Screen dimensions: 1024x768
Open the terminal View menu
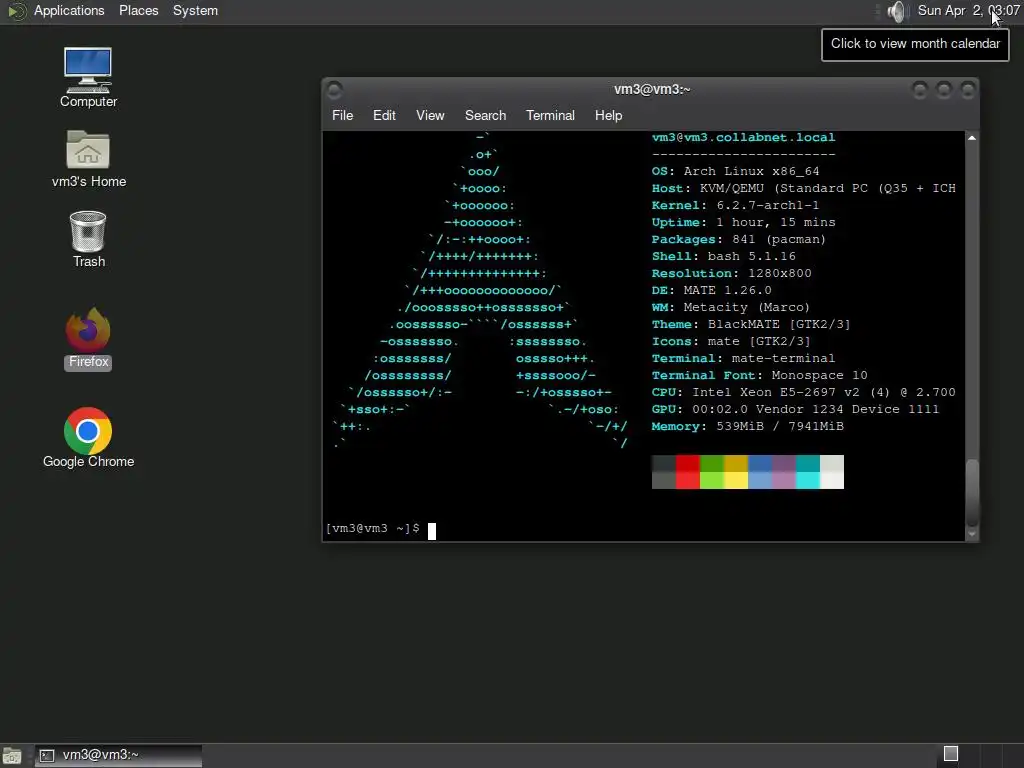pyautogui.click(x=430, y=116)
